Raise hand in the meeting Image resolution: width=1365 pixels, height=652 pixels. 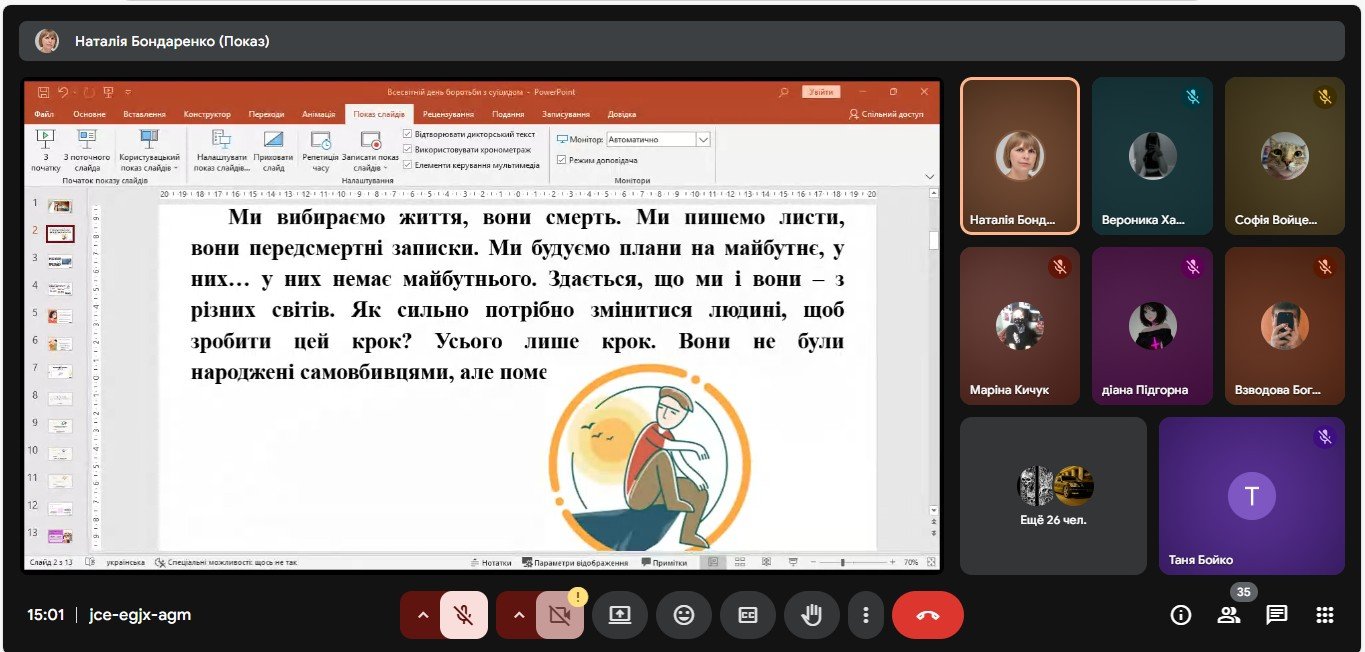coord(812,615)
